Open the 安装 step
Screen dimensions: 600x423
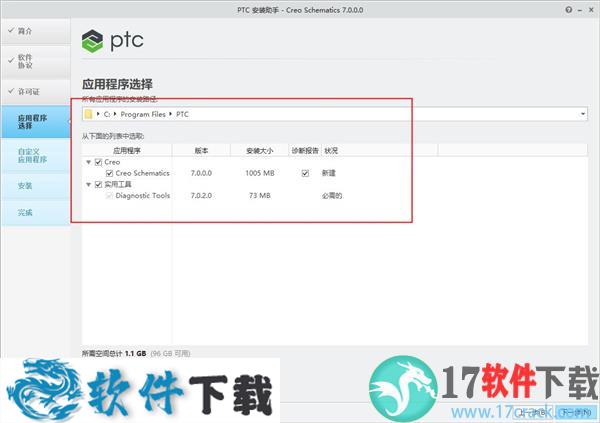click(35, 186)
